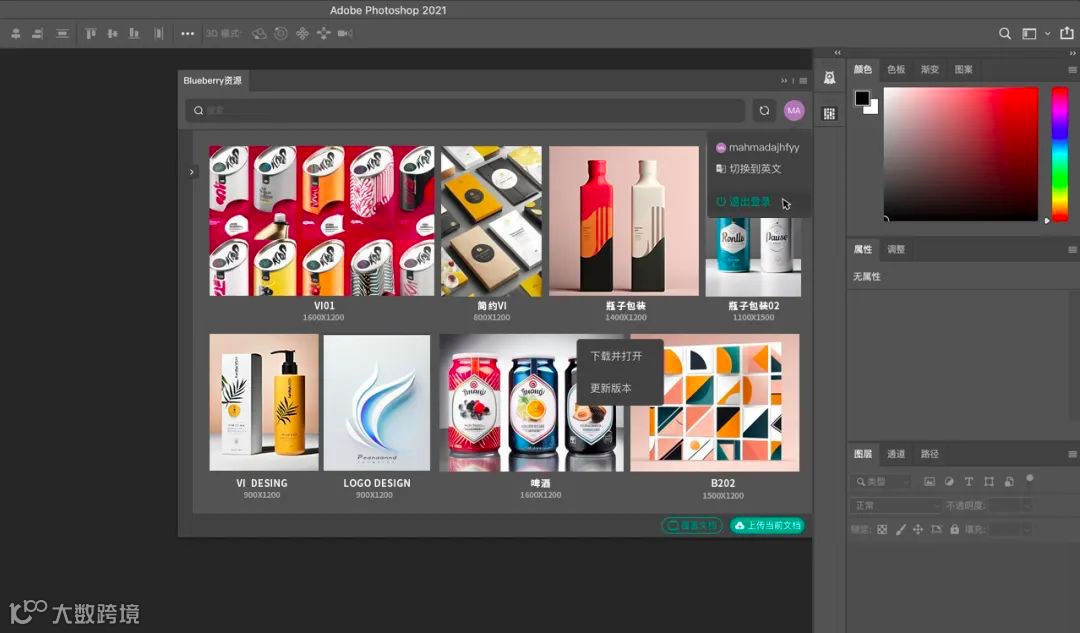
Task: Switch to the 调整 adjustments tab
Action: click(x=896, y=249)
